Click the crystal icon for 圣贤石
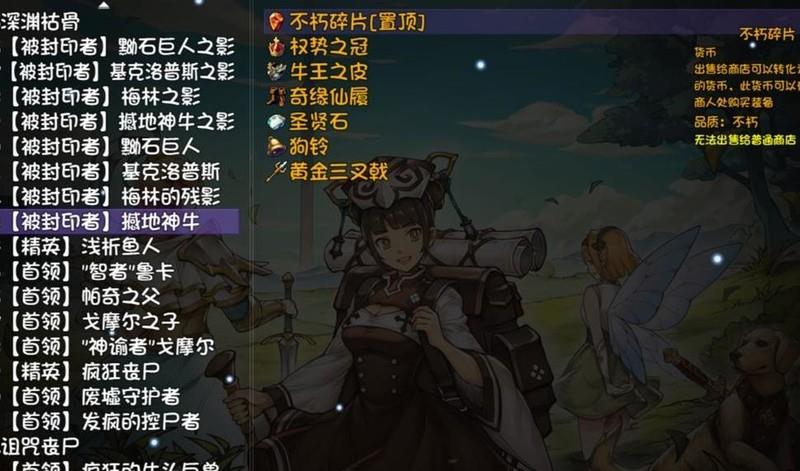Screen dimensions: 800x471 276,122
